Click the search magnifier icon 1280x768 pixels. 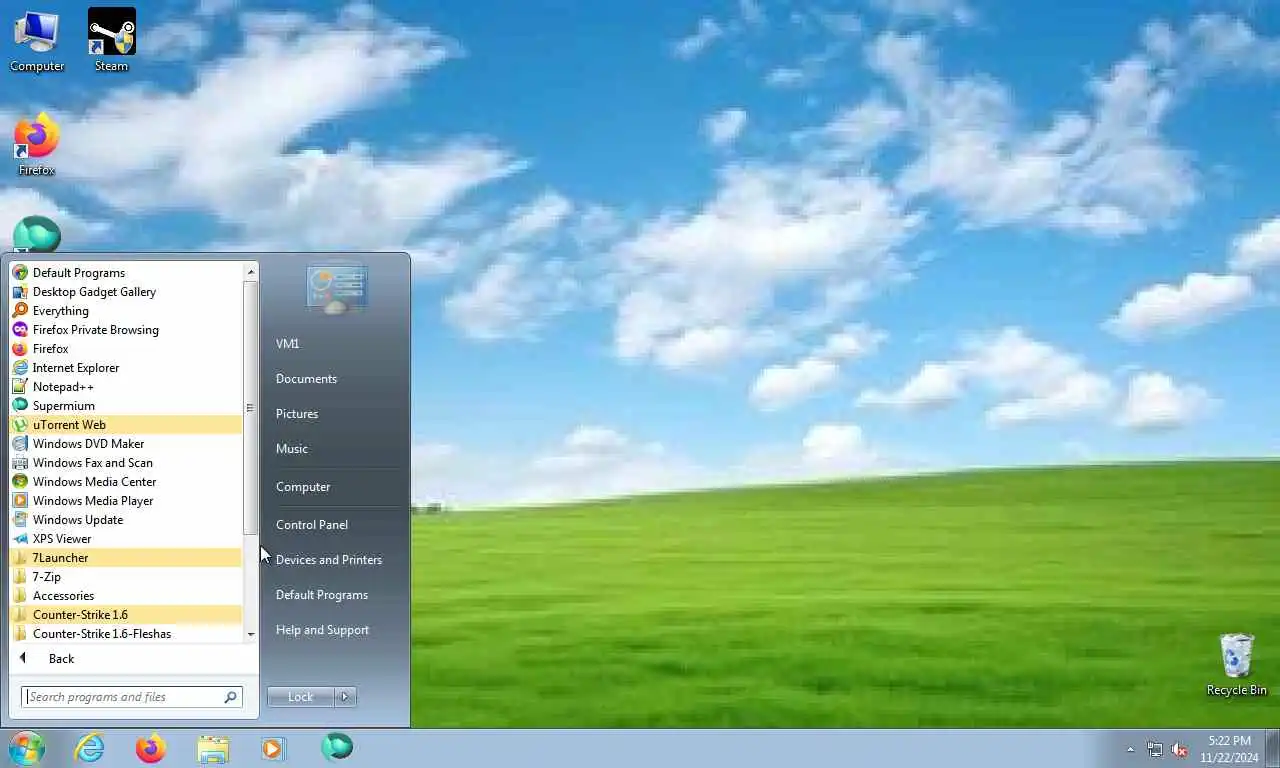[x=230, y=697]
